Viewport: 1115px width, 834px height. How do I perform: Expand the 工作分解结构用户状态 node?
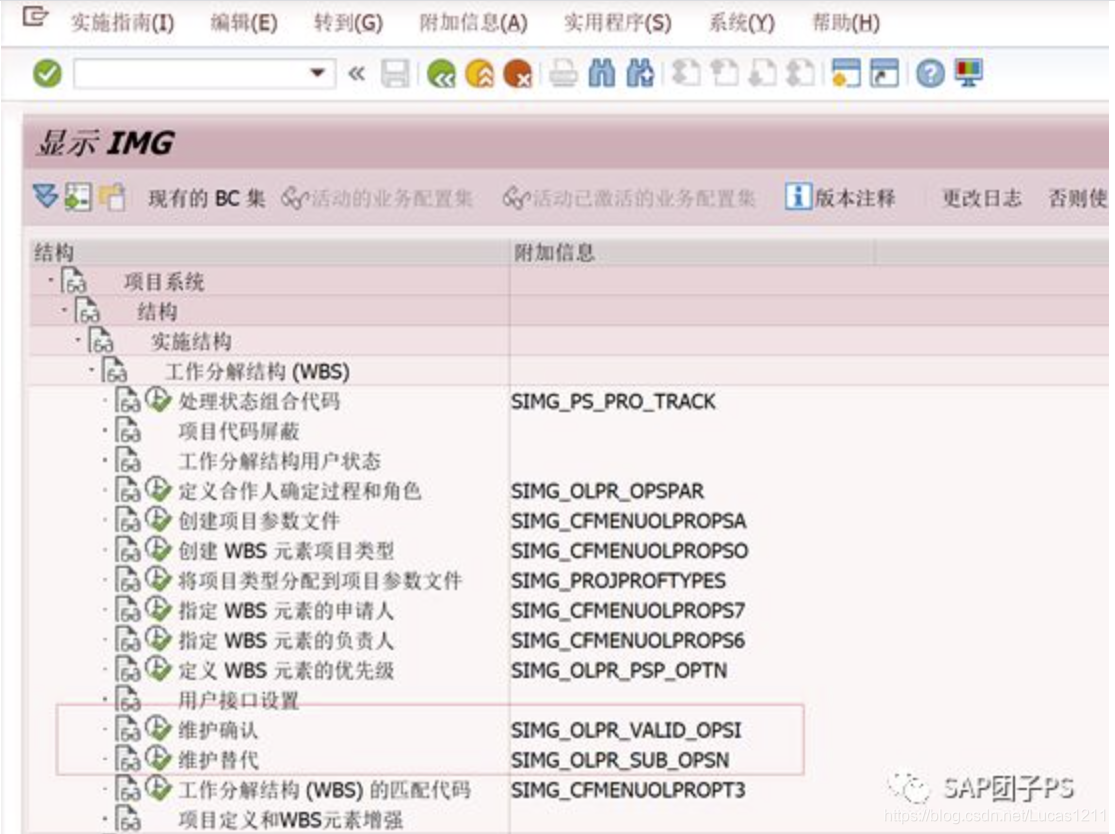tap(105, 459)
